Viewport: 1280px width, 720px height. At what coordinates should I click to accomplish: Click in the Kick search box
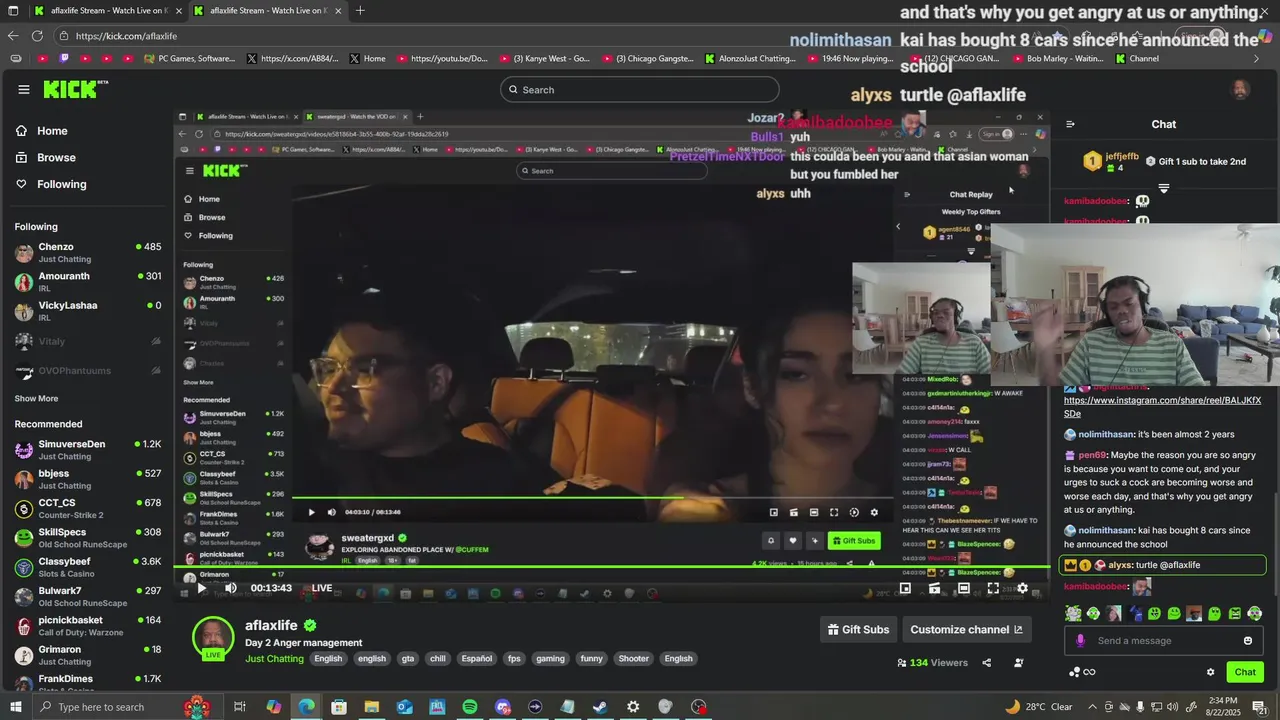pyautogui.click(x=639, y=90)
